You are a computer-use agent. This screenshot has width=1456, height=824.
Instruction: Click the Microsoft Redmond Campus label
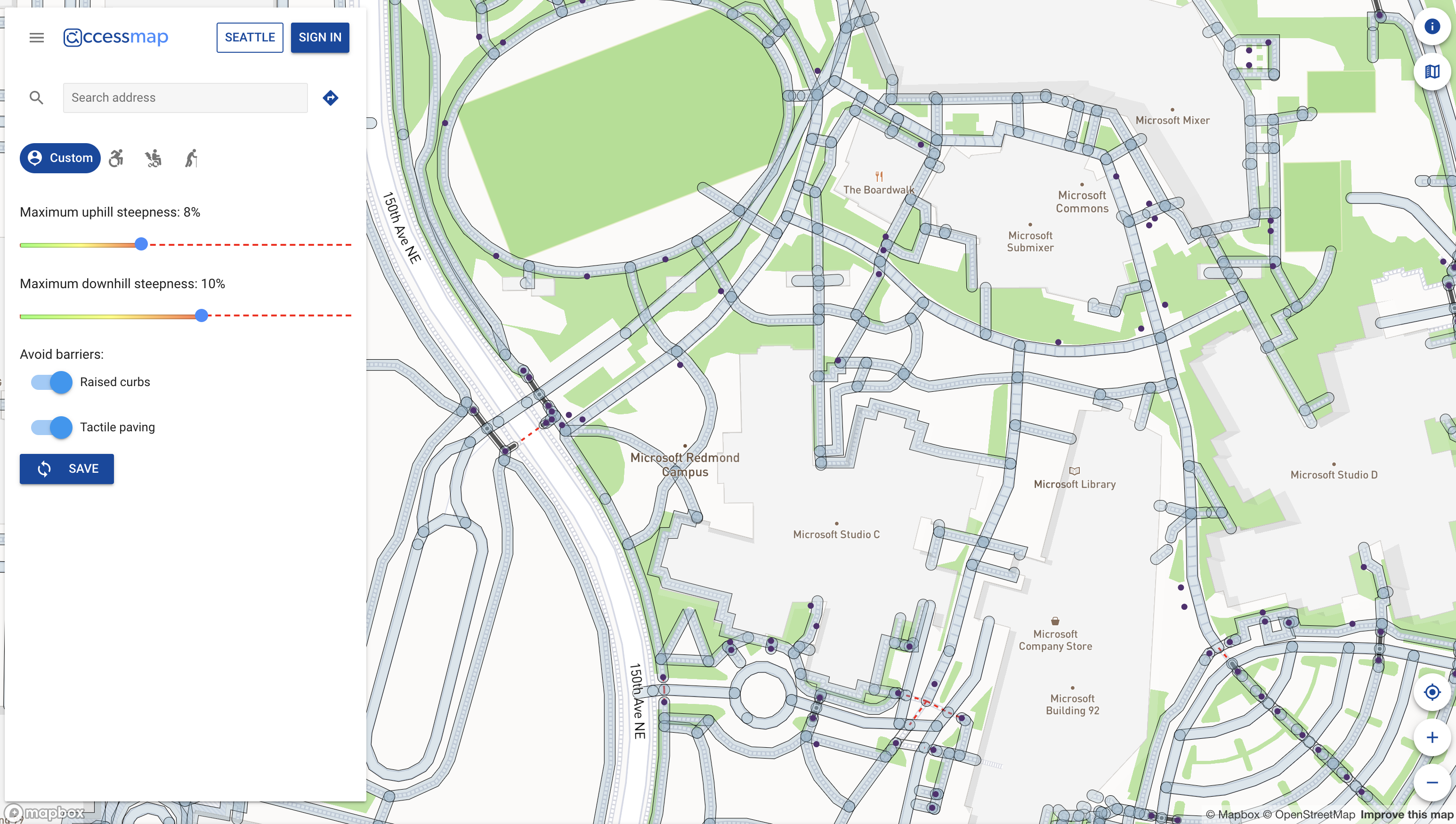(685, 465)
